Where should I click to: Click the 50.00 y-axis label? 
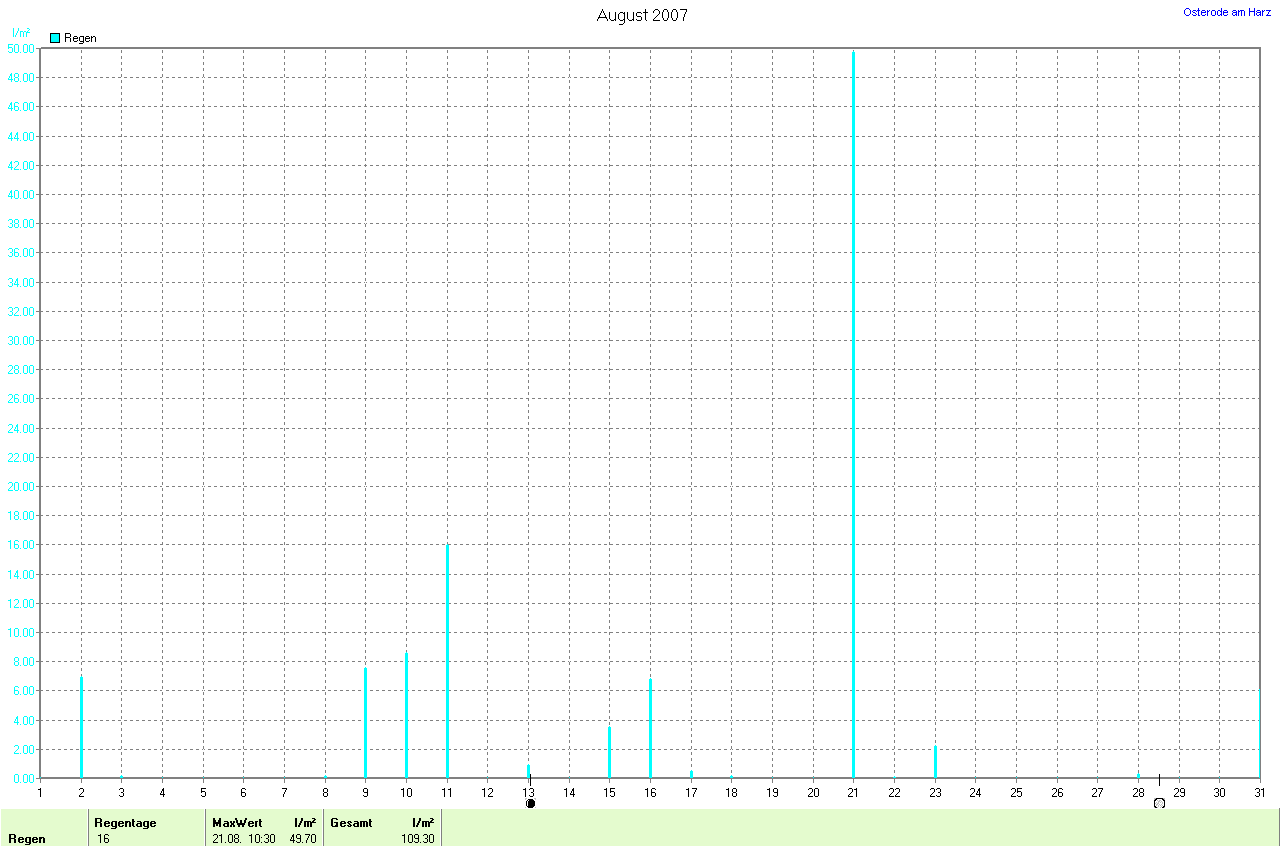(x=21, y=48)
